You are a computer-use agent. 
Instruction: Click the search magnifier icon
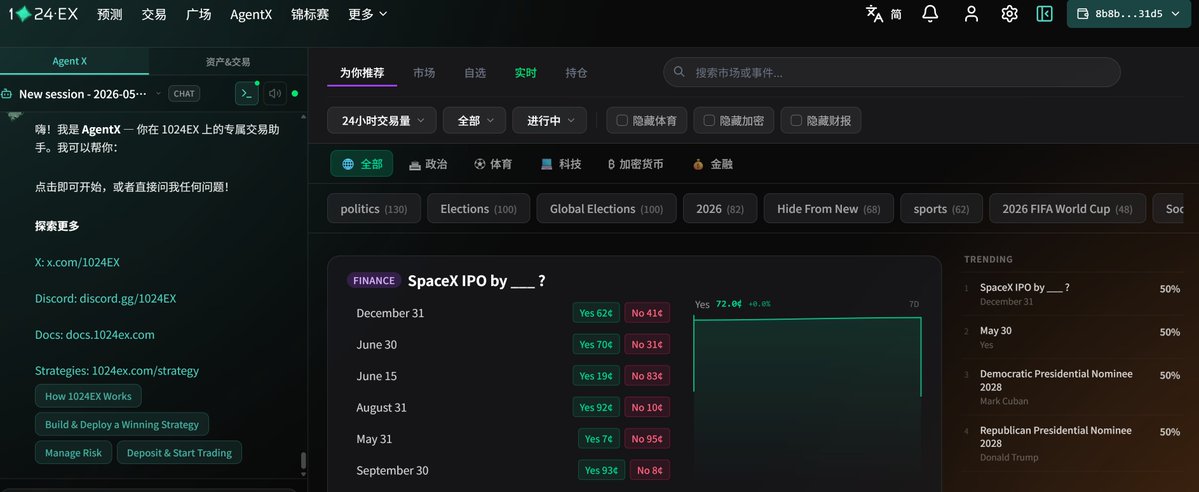[679, 72]
